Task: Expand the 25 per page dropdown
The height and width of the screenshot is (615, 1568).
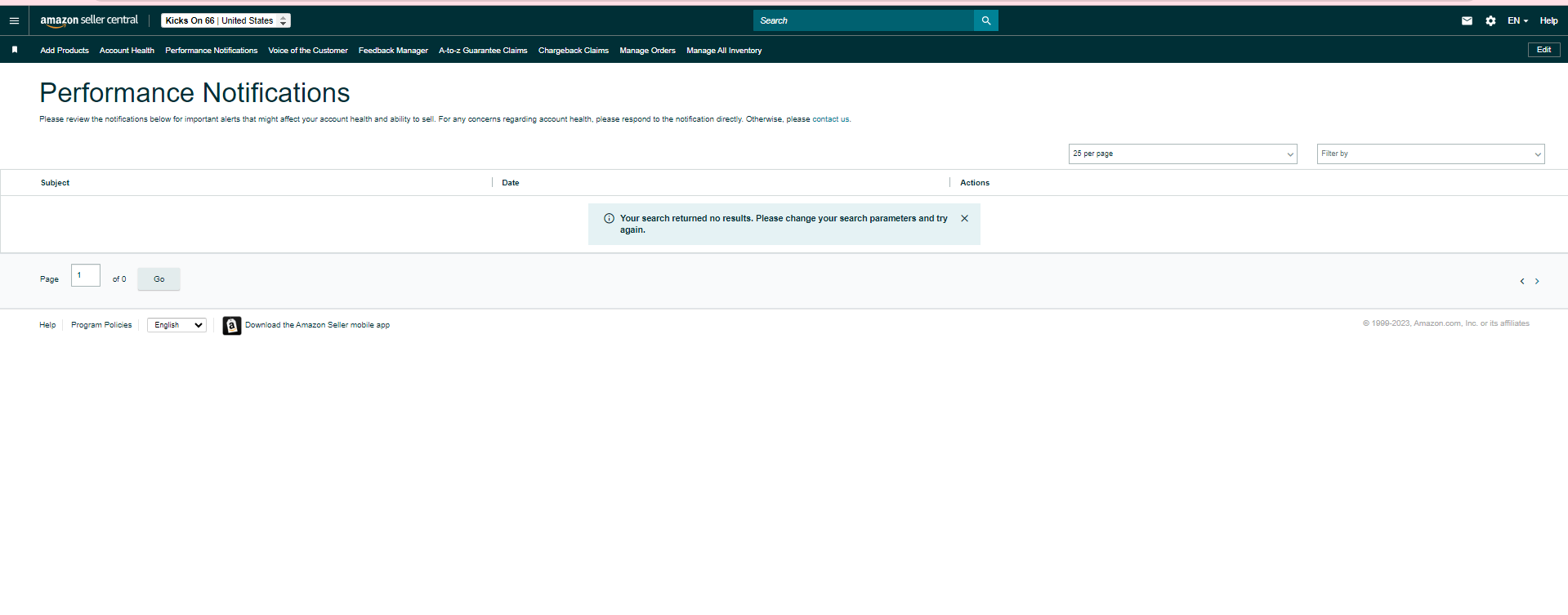Action: (x=1182, y=154)
